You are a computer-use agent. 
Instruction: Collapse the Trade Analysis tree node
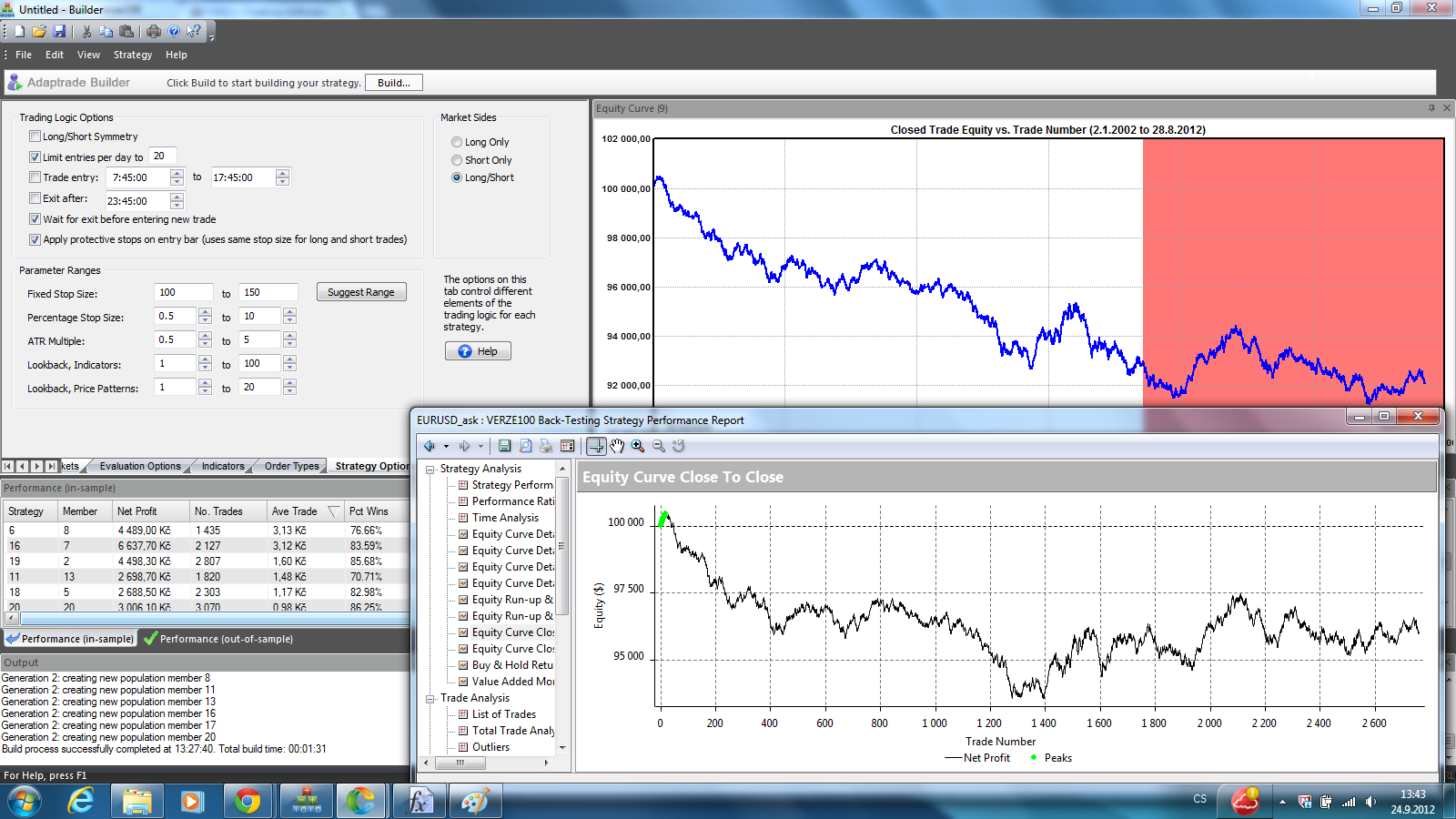430,699
